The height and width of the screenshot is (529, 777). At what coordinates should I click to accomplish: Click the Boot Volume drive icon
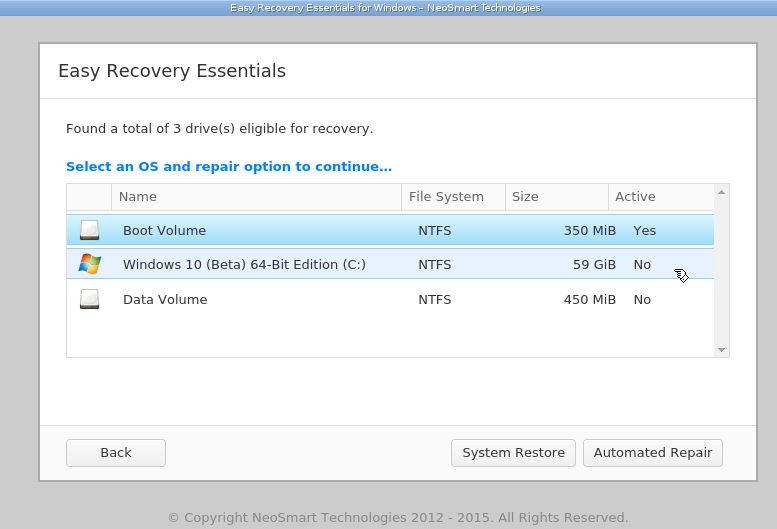89,230
